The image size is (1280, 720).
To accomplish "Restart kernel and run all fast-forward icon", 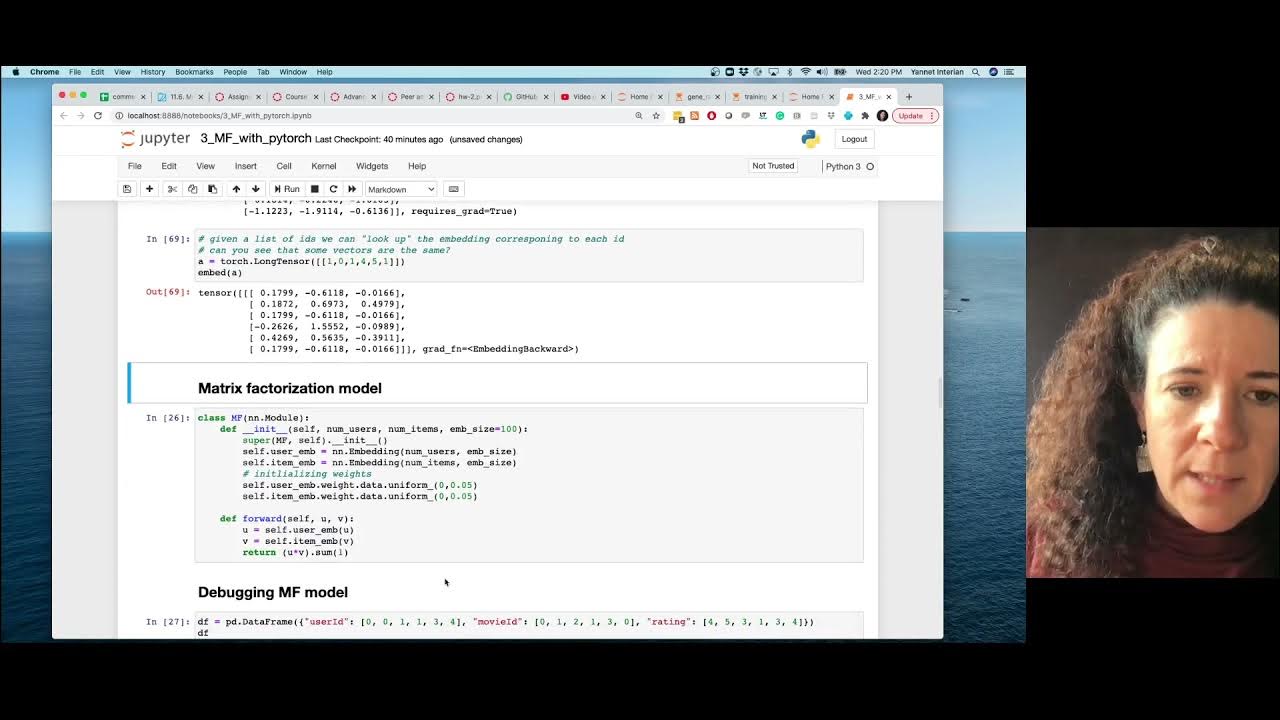I will click(351, 189).
